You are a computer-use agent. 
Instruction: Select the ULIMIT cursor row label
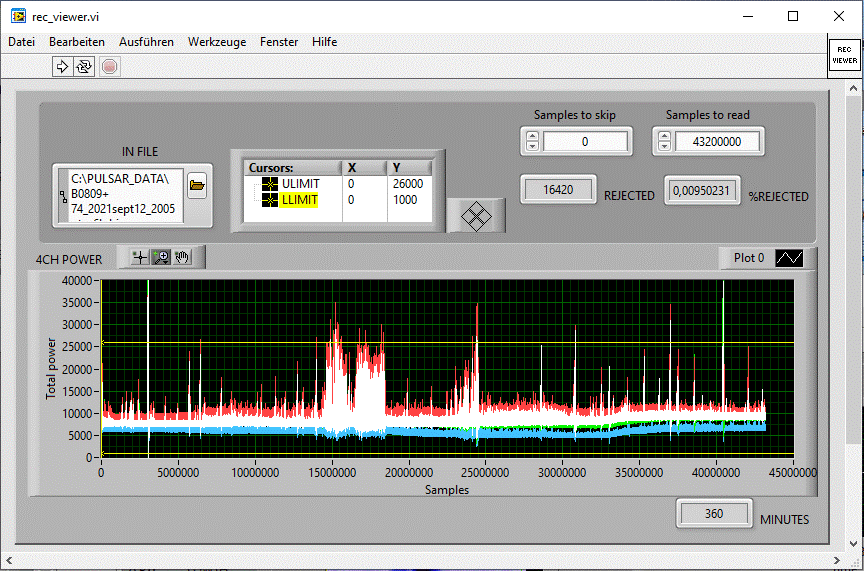click(300, 184)
